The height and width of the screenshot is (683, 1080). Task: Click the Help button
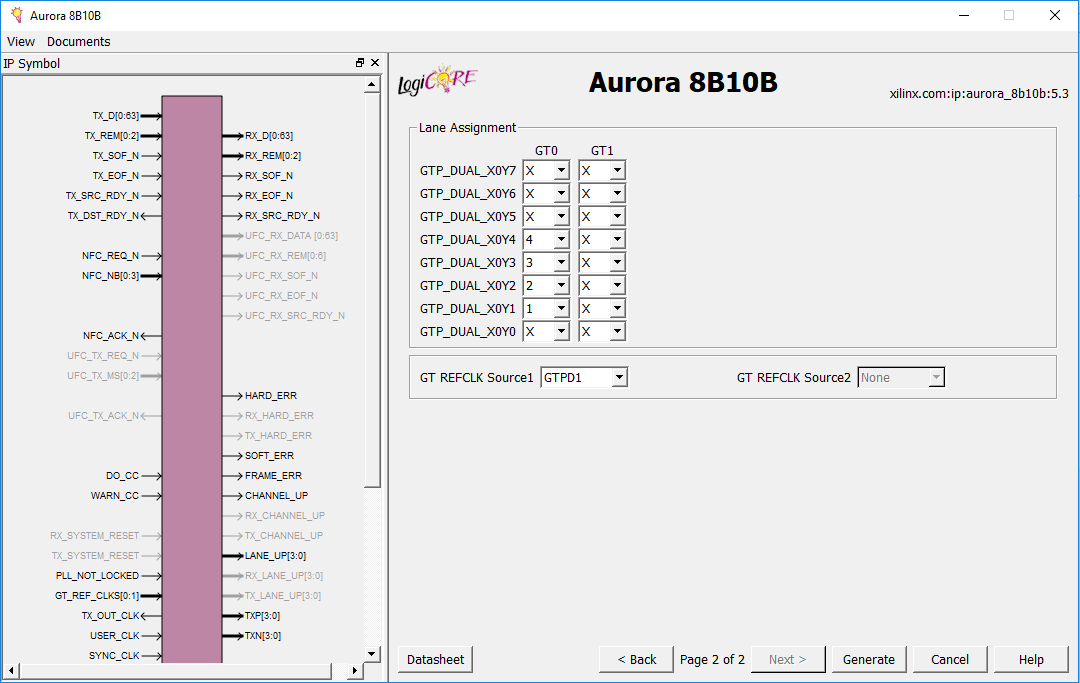[x=1030, y=659]
